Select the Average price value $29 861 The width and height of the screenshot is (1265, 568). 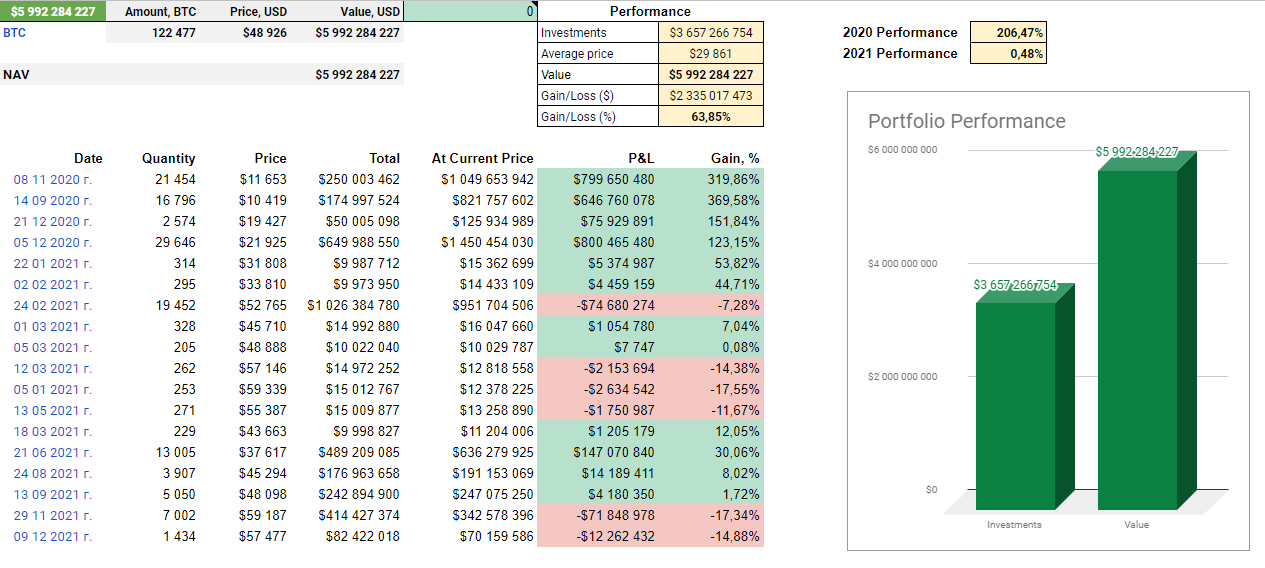710,54
